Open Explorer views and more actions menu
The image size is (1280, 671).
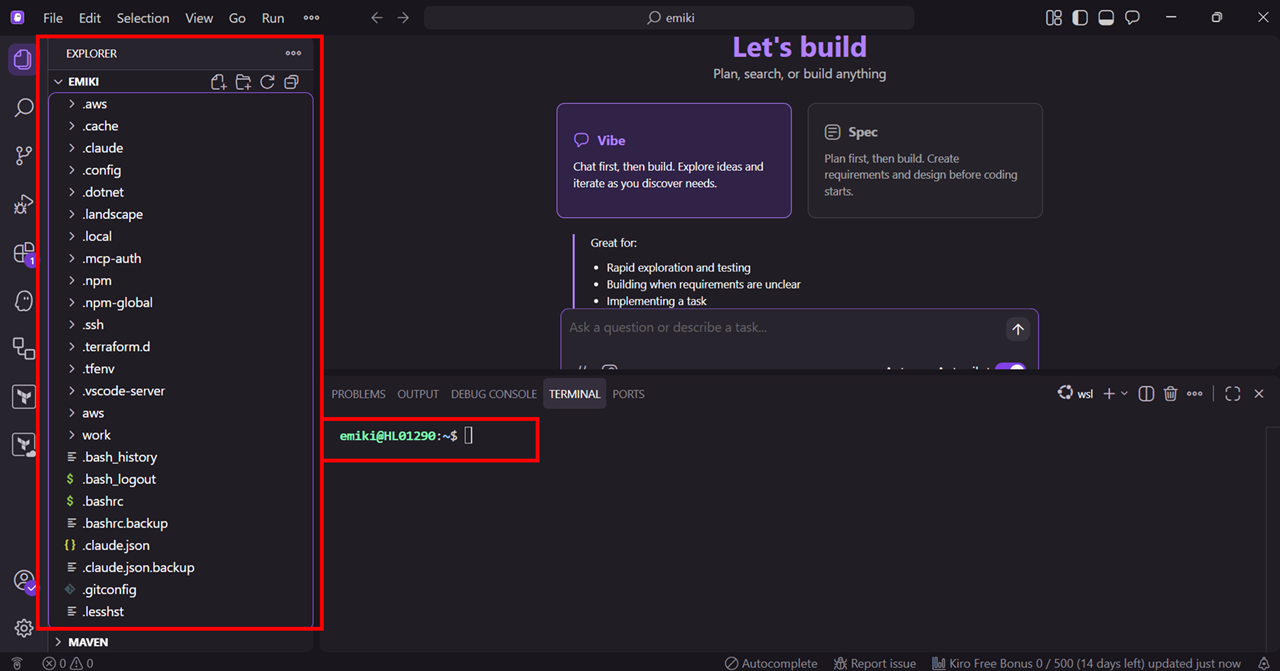pyautogui.click(x=293, y=54)
